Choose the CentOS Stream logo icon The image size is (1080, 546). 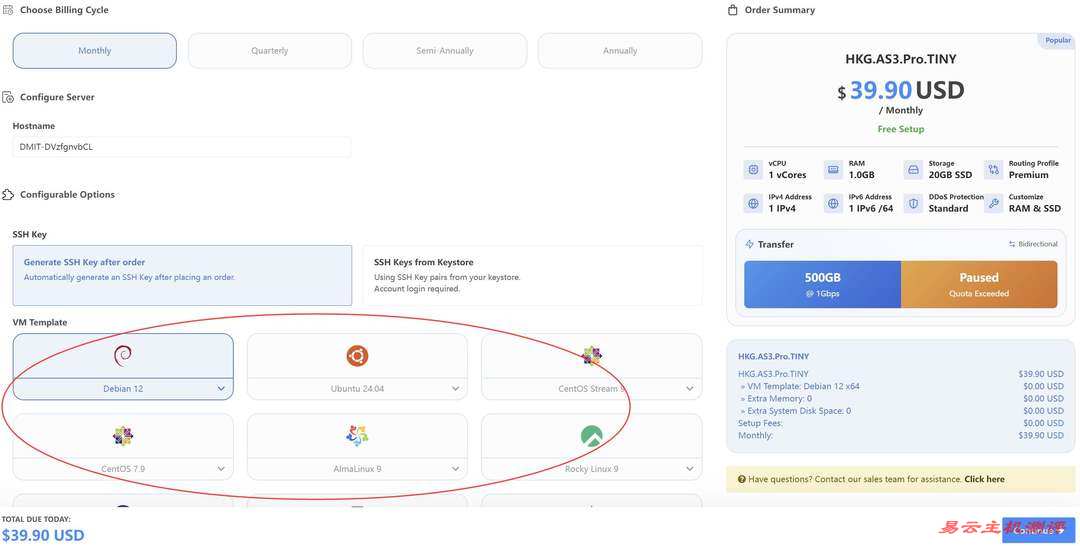click(x=591, y=355)
